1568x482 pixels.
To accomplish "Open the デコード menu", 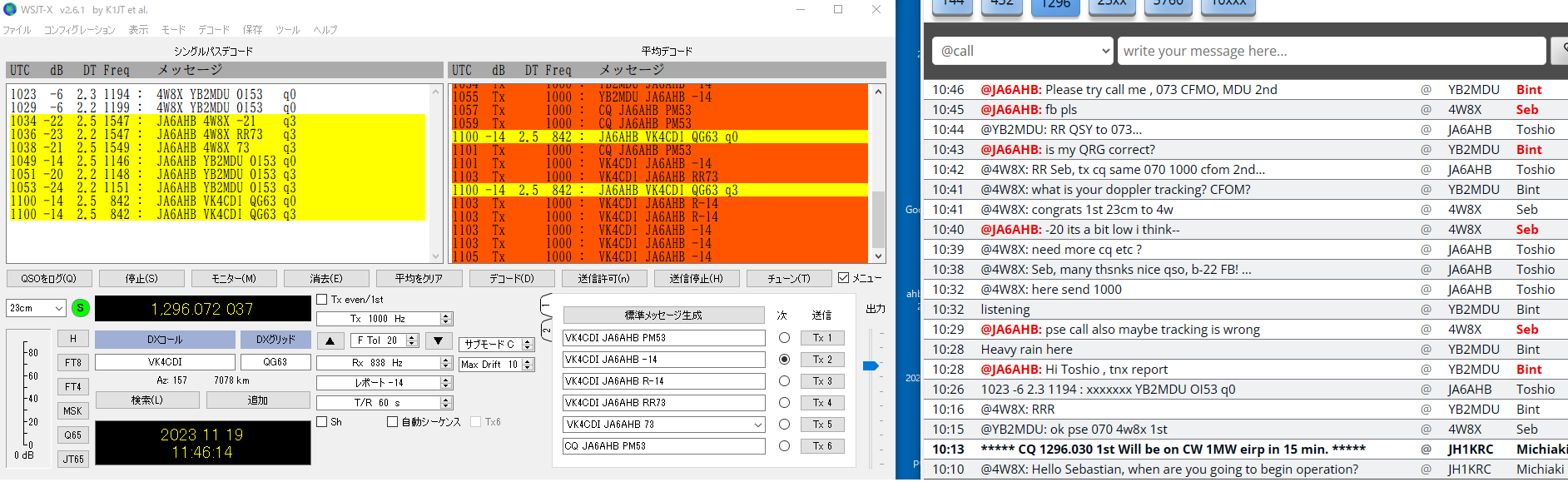I will (x=213, y=30).
